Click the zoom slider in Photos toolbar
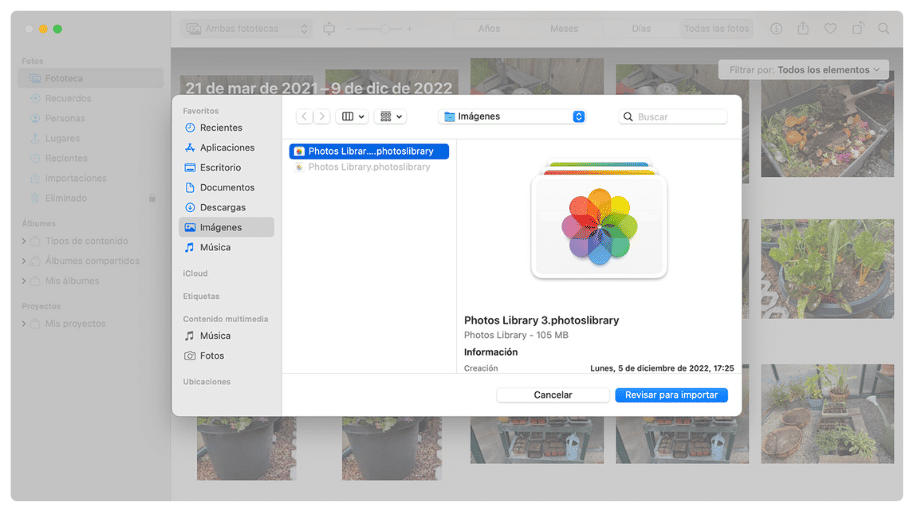The width and height of the screenshot is (914, 509). (379, 29)
